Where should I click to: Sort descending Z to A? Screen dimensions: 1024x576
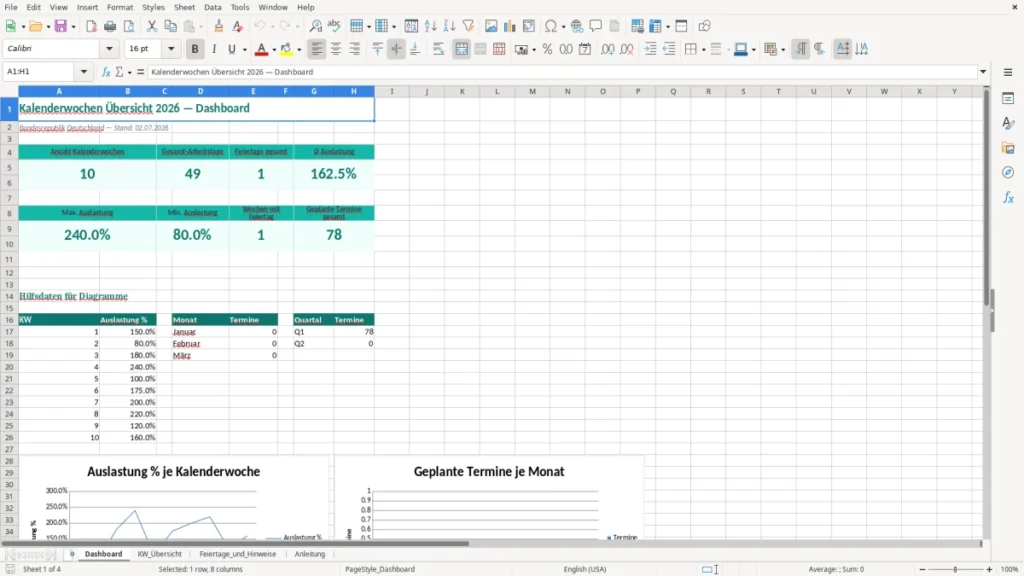pos(449,26)
